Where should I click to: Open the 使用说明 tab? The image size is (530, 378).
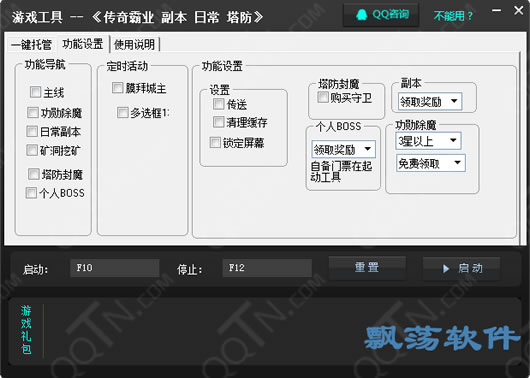click(135, 44)
